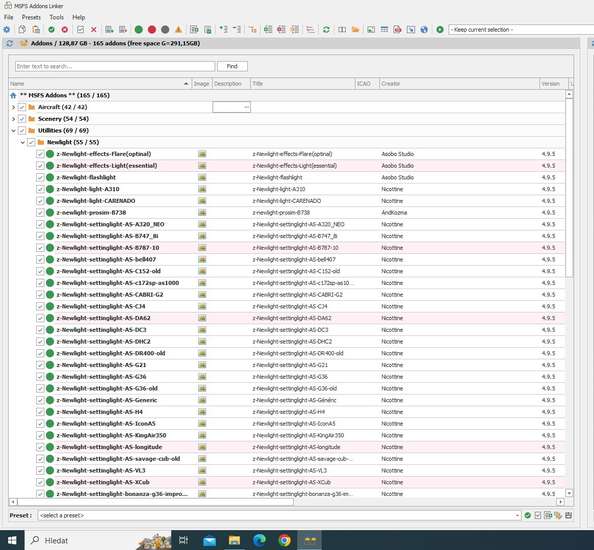Select the z-newlight-prosim-B738 row

pyautogui.click(x=287, y=212)
